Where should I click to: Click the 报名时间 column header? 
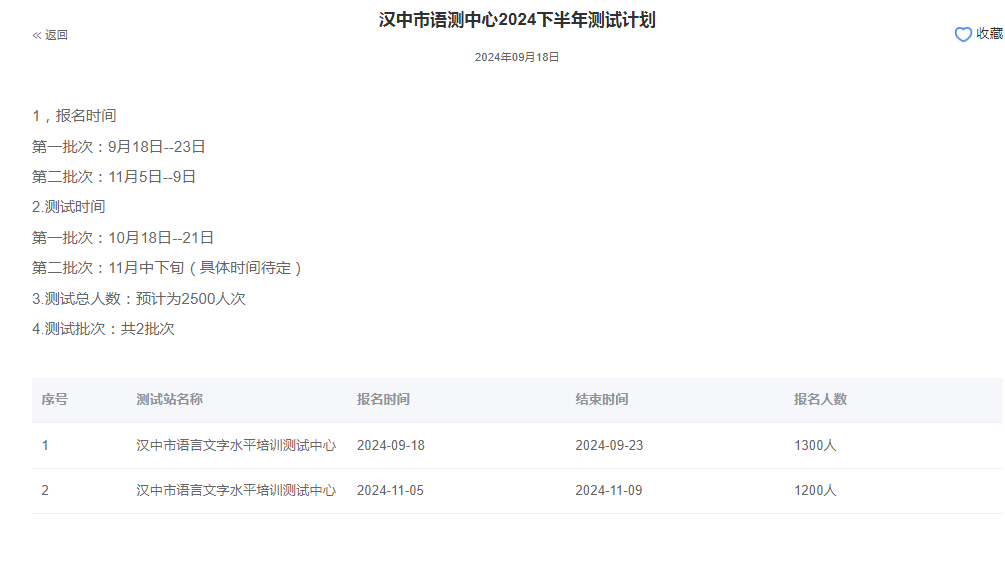[383, 399]
